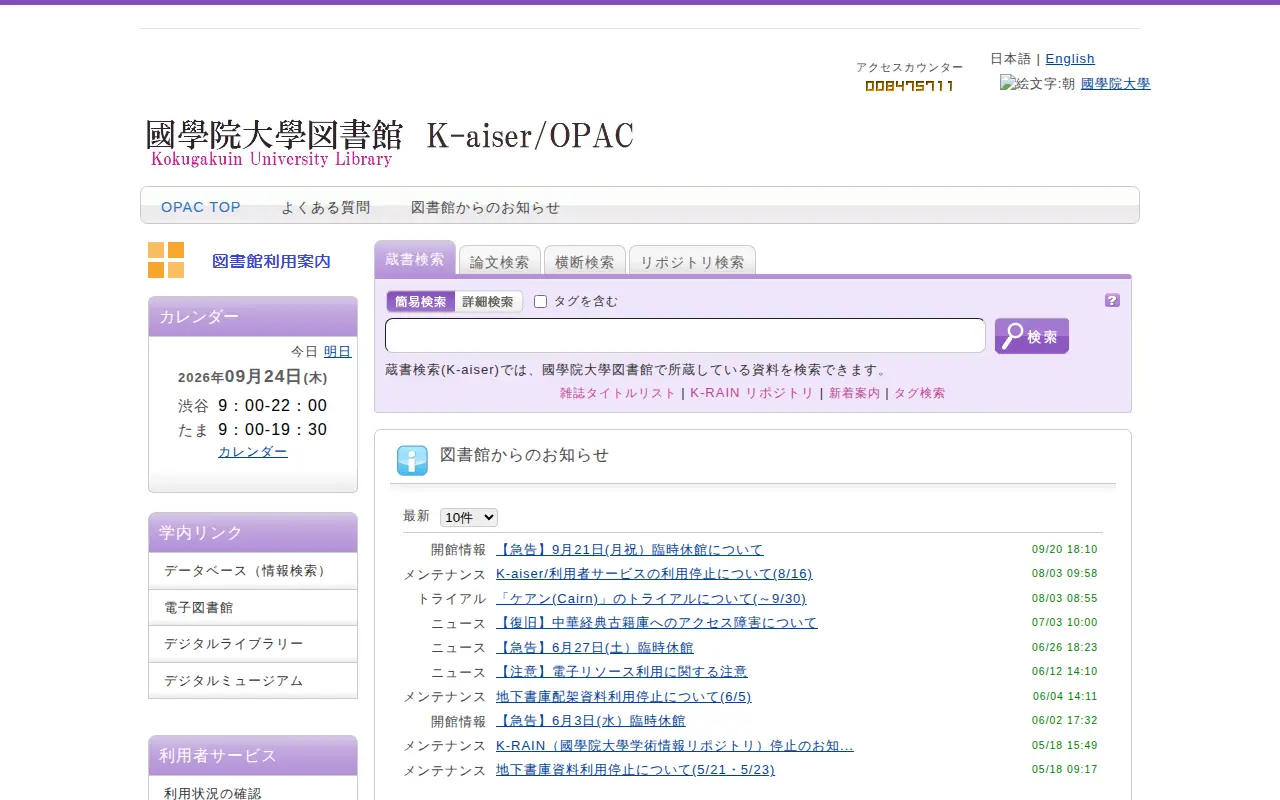Open notice 【復旧】中華経典古籍庫へのアクセス障害について

tap(657, 623)
